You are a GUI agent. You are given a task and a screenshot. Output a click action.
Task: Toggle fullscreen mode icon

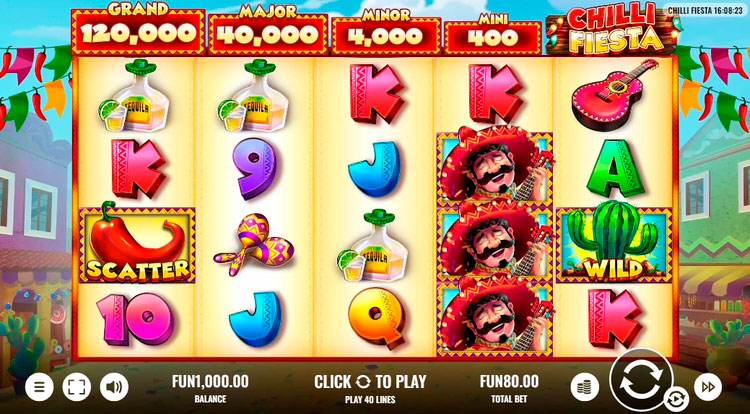[77, 386]
